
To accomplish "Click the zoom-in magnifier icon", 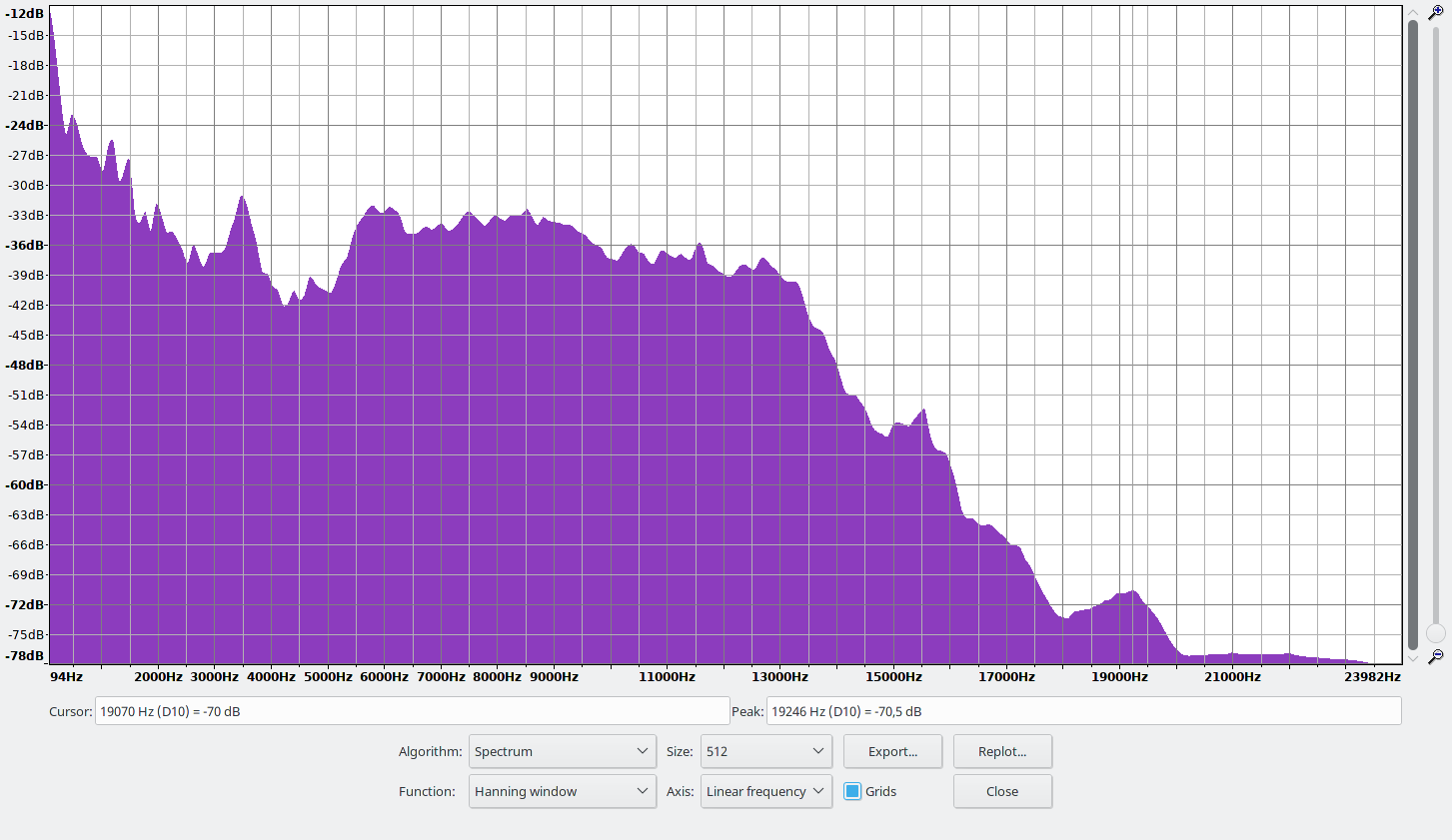I will (x=1436, y=12).
